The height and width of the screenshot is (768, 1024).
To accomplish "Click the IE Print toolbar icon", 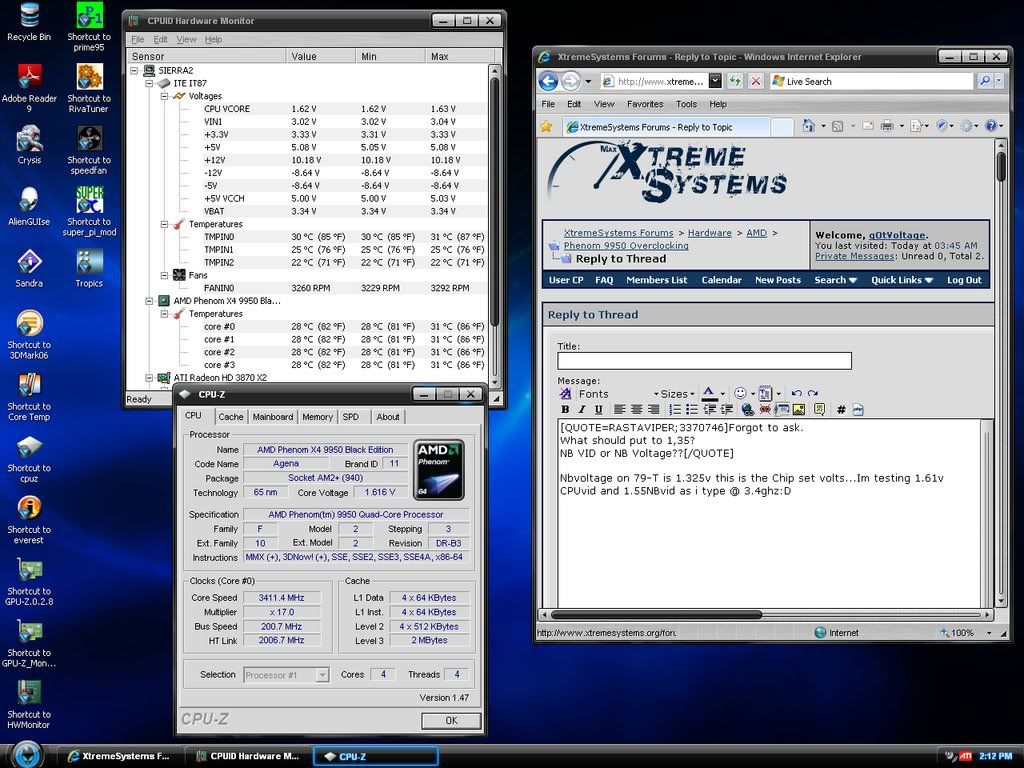I will point(887,125).
